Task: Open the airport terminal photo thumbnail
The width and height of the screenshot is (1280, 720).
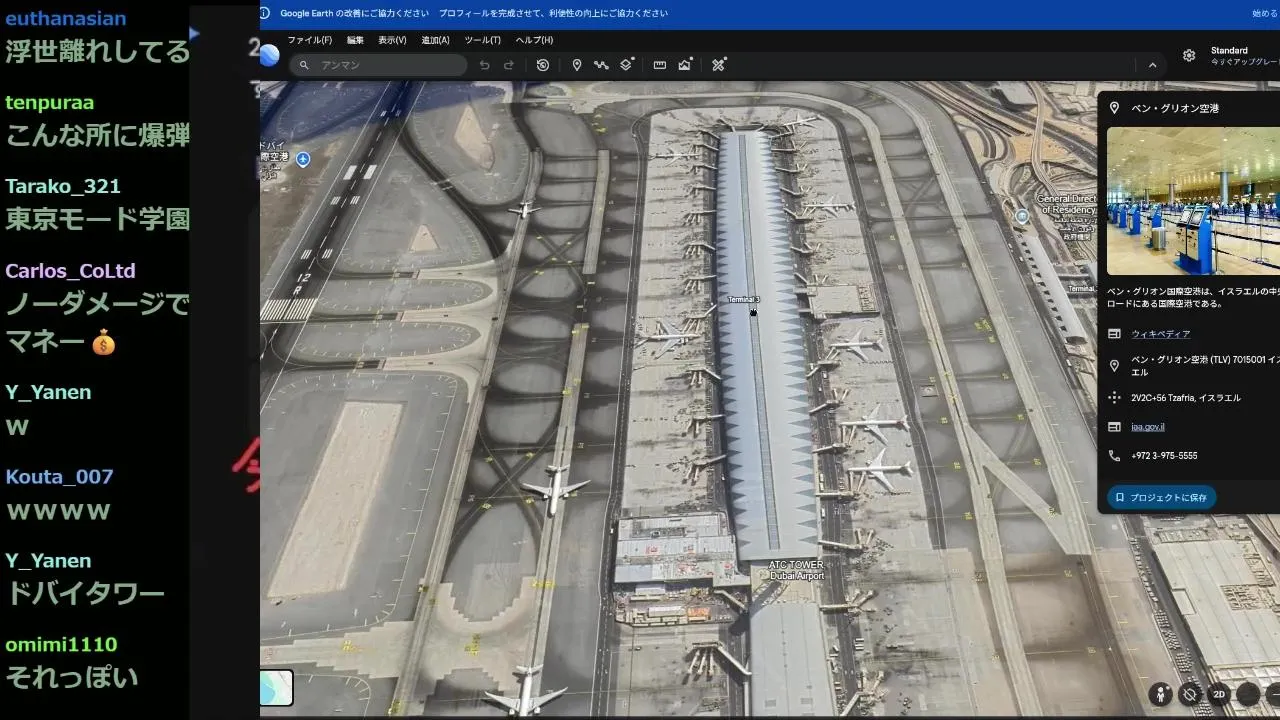Action: (x=1193, y=200)
